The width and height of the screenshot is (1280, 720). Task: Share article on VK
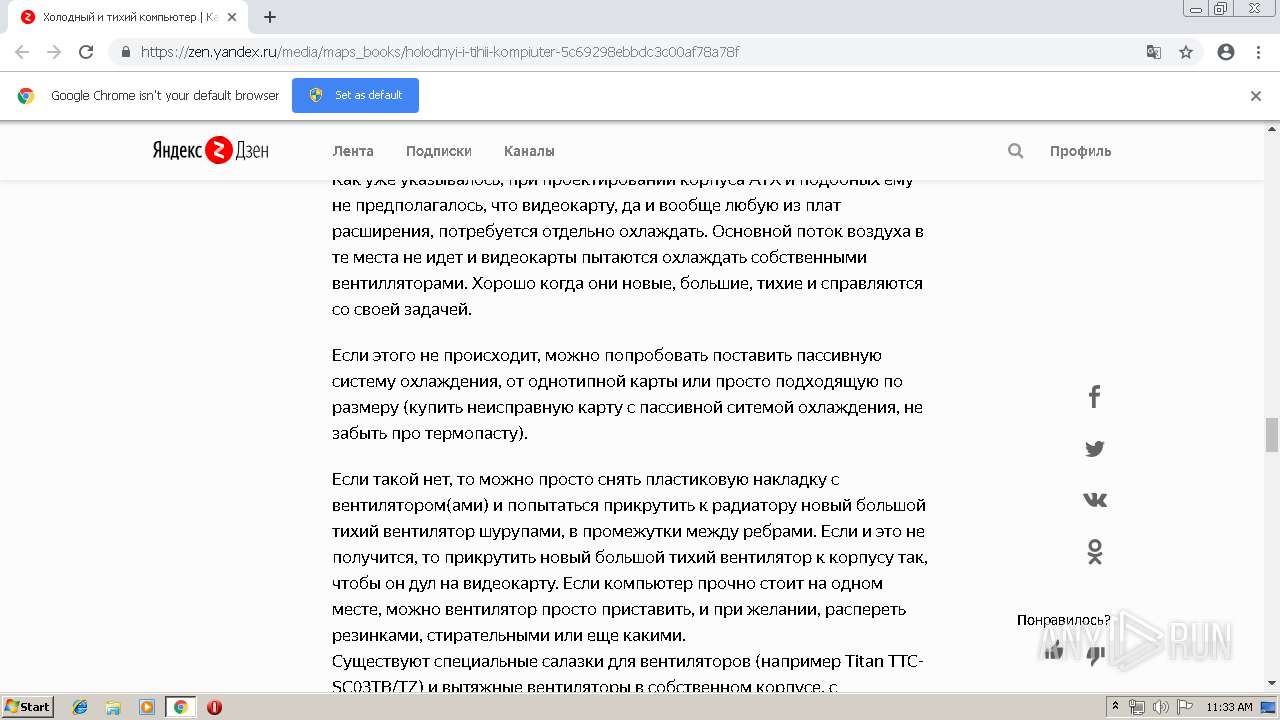[1095, 500]
